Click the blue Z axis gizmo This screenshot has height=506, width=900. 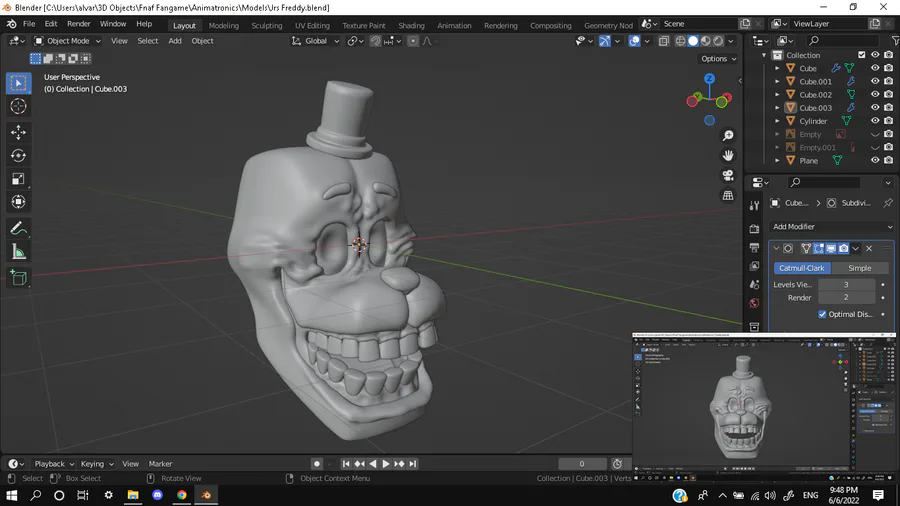709,79
